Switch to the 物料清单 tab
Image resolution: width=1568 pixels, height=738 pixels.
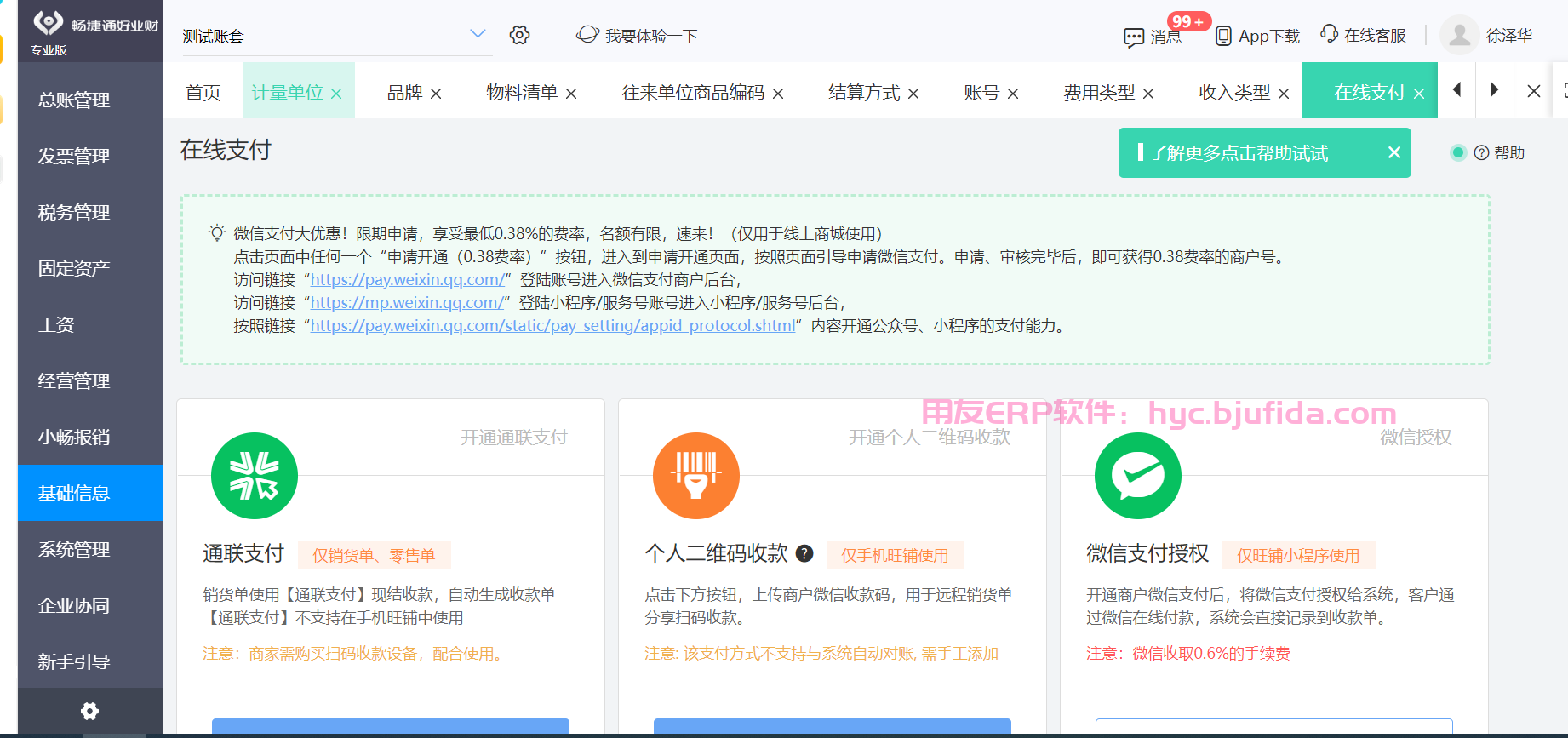pos(522,92)
